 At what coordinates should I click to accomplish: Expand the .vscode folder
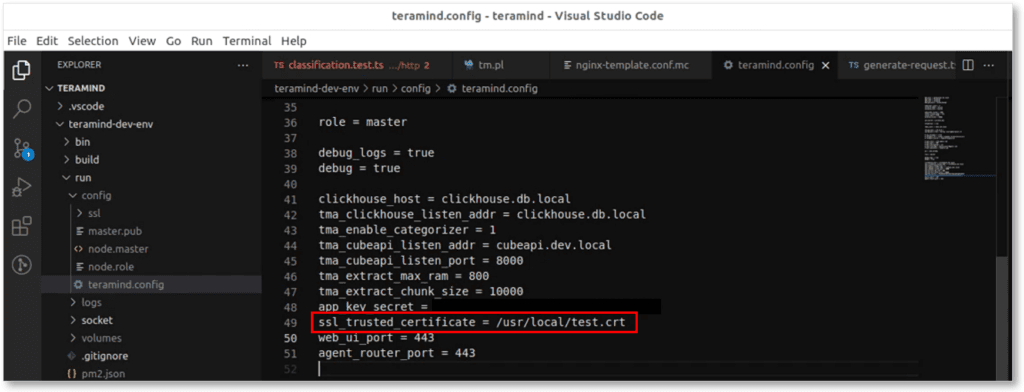point(60,106)
